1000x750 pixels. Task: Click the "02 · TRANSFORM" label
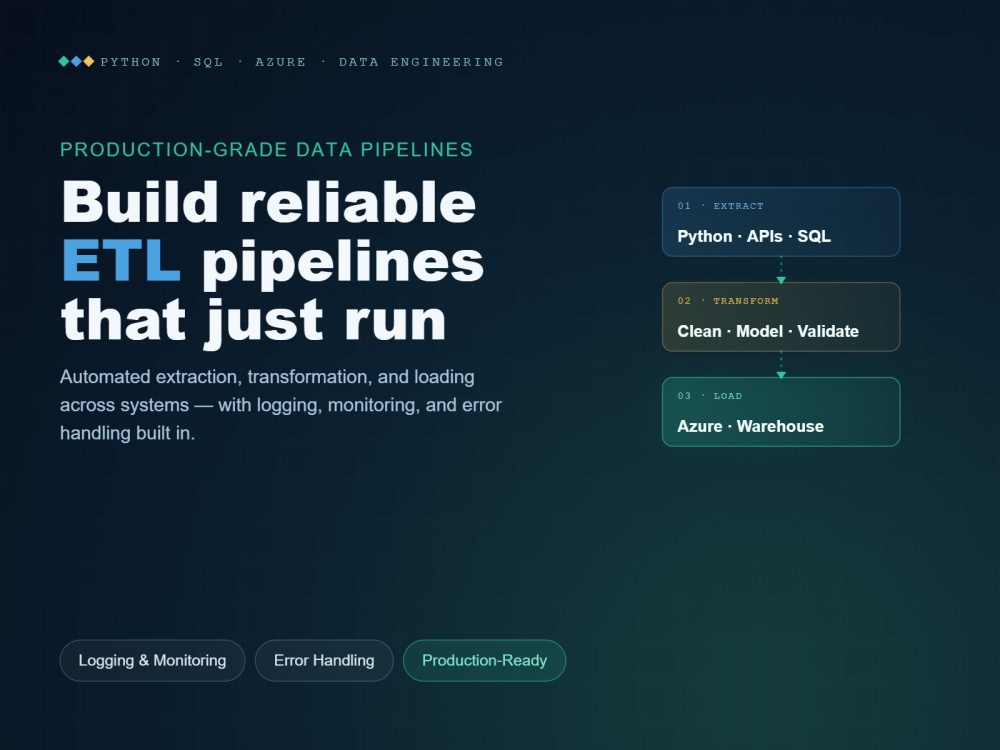(x=728, y=301)
